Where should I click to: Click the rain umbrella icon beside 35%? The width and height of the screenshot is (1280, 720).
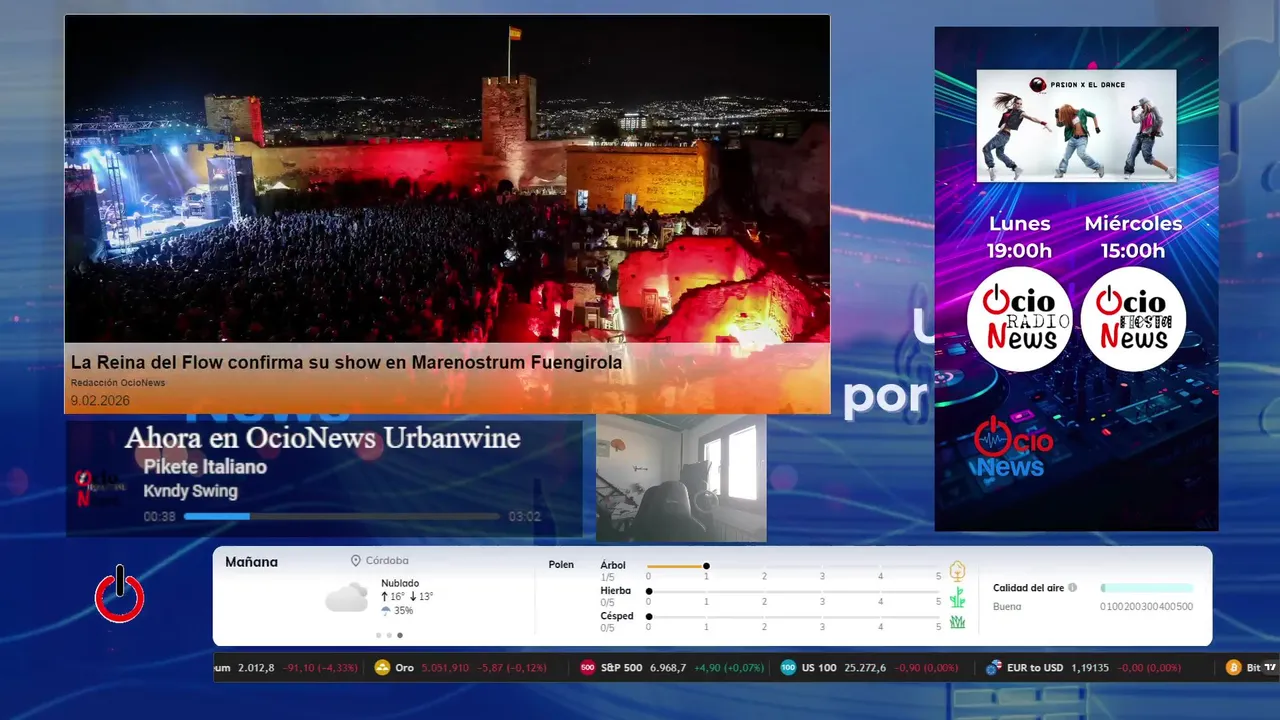tap(386, 610)
